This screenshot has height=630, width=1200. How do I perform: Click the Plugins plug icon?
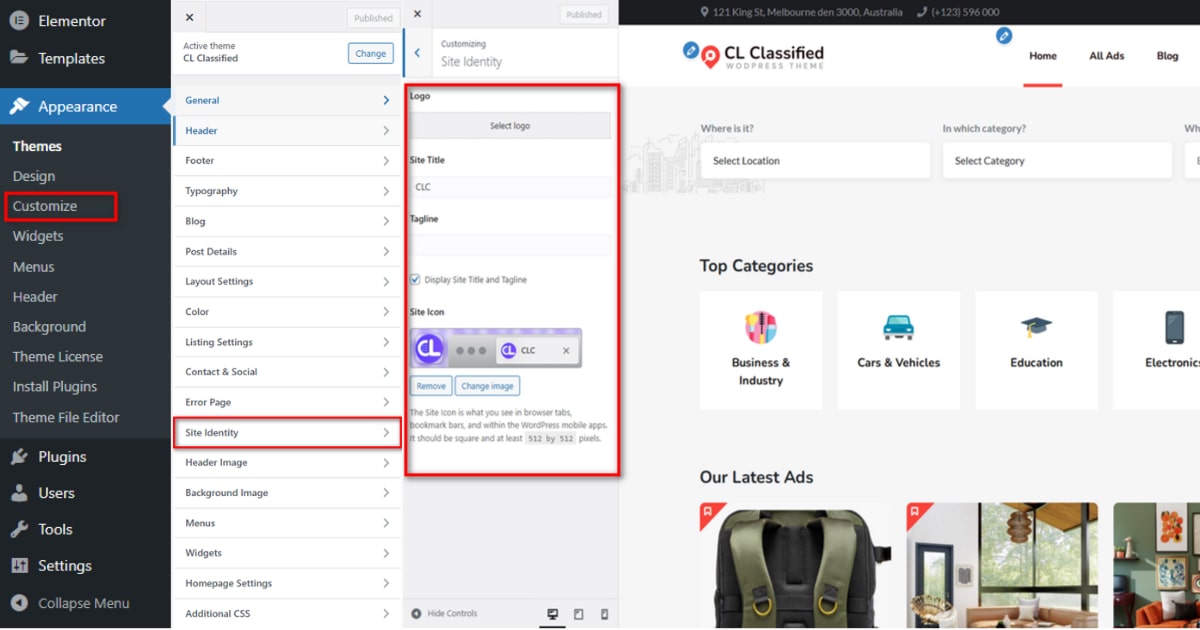click(x=19, y=457)
